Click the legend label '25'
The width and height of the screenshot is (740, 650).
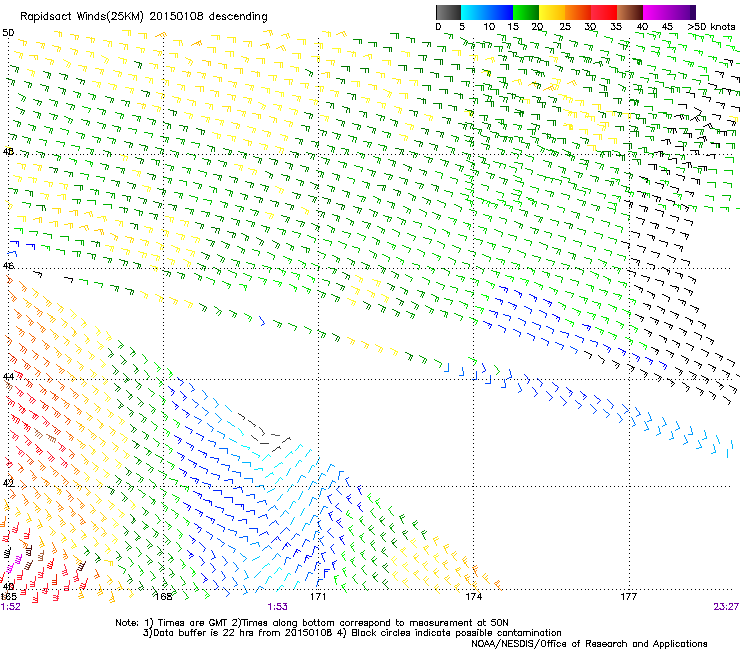[x=565, y=27]
